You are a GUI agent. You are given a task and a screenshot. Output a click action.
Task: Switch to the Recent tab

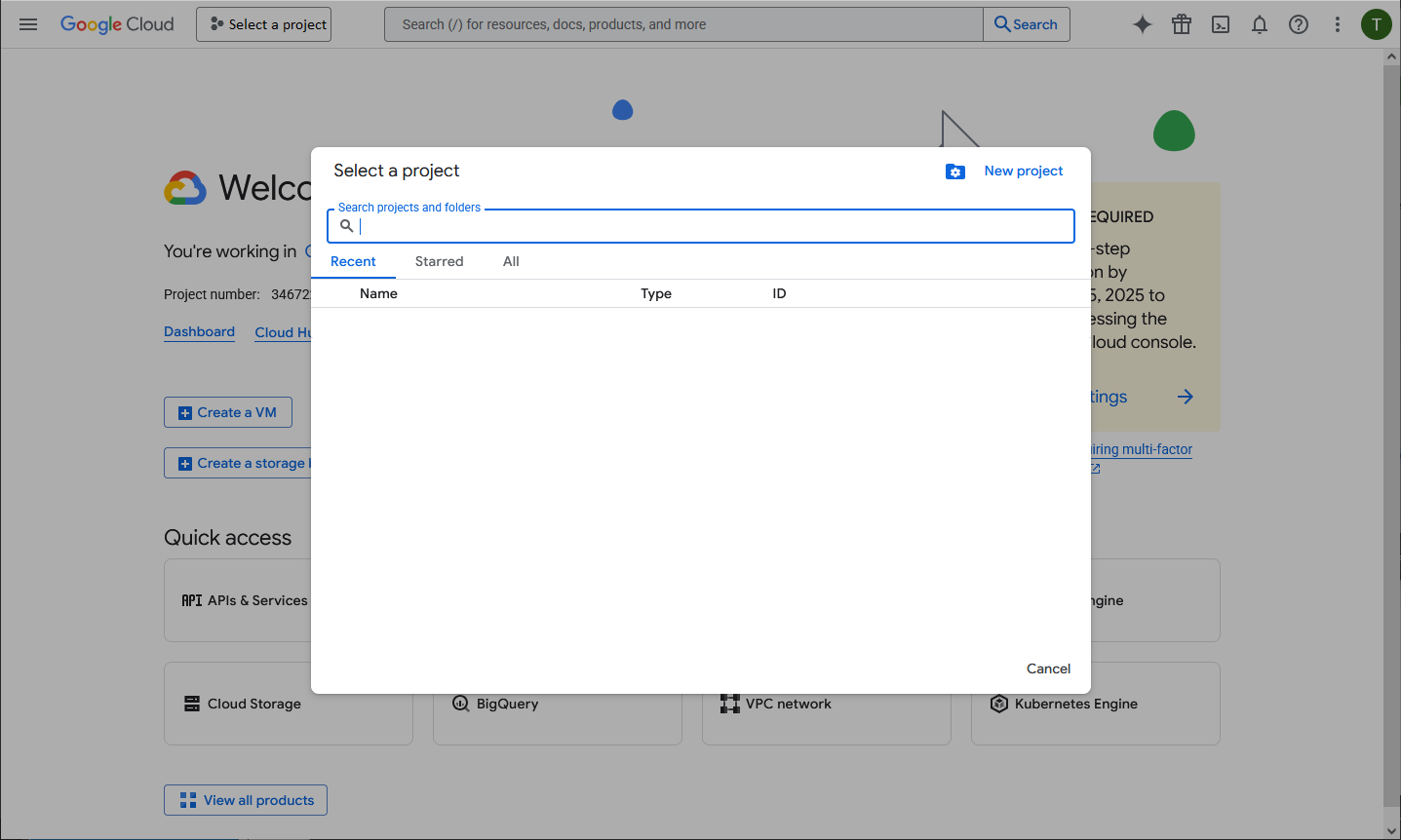click(353, 261)
